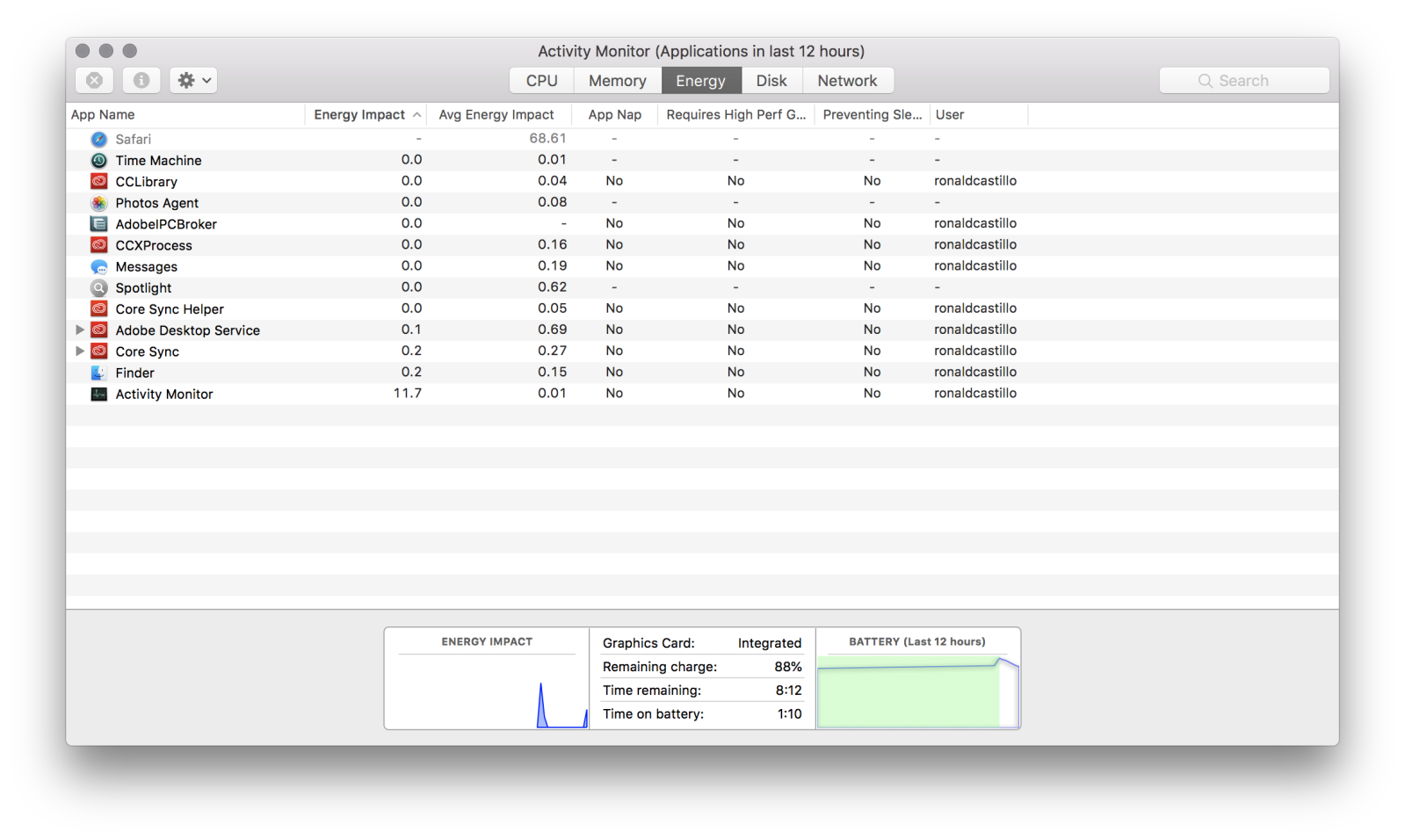Sort by Preventing Sleep column header
This screenshot has width=1405, height=840.
point(873,115)
